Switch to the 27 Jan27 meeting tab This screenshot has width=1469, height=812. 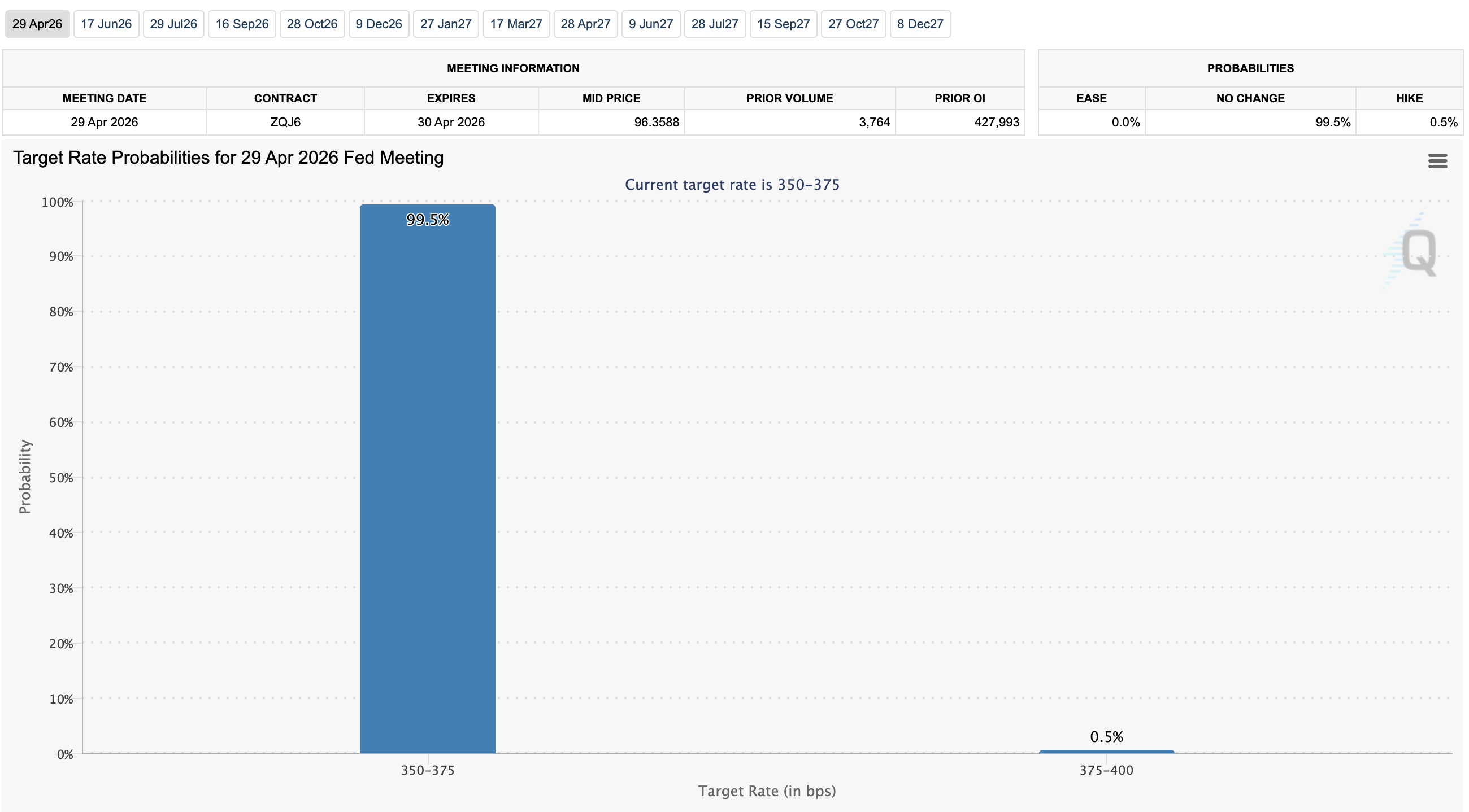[x=445, y=24]
